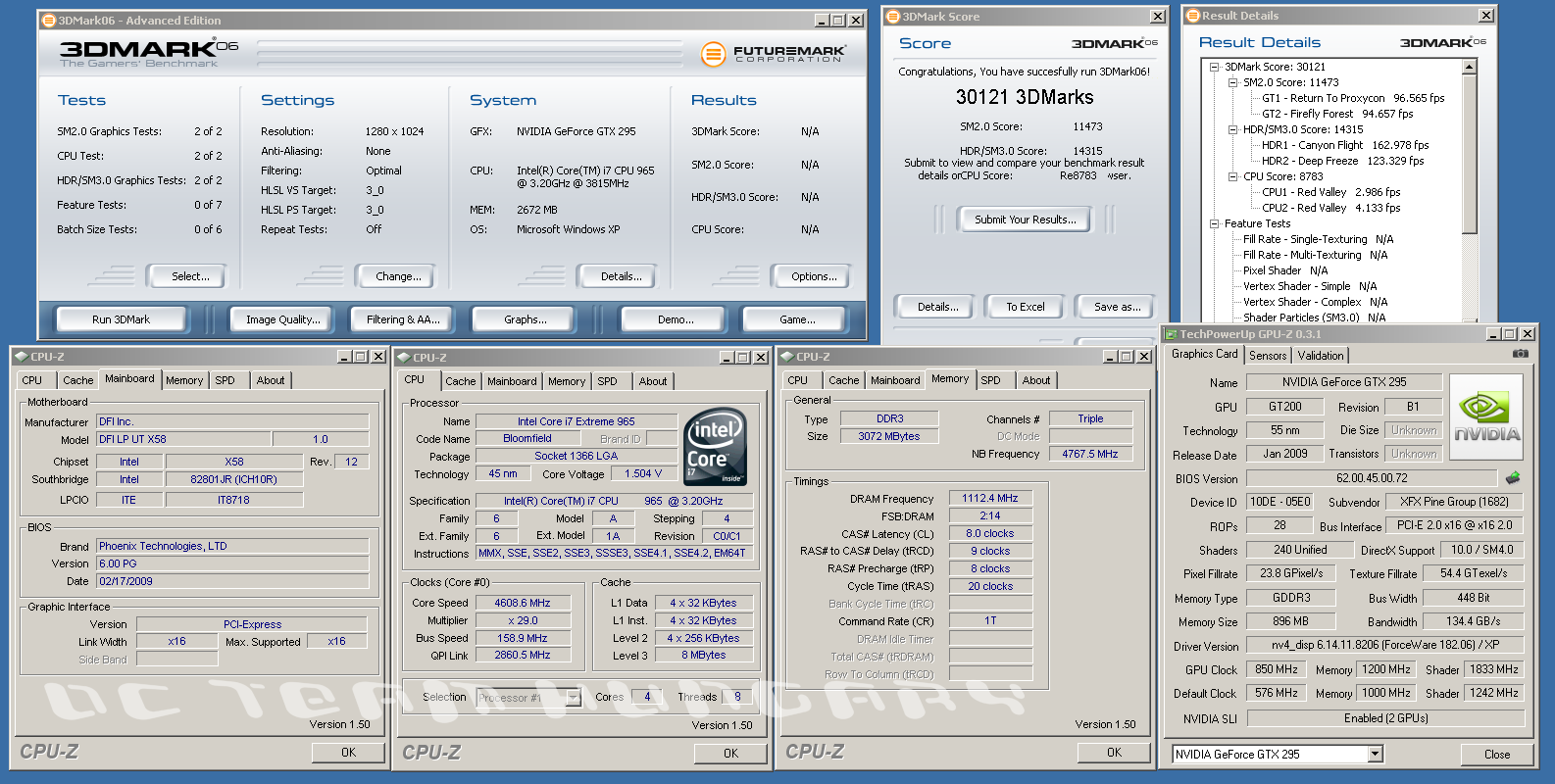Click the Result Details scrollbar up arrow
This screenshot has width=1555, height=784.
(x=1469, y=67)
